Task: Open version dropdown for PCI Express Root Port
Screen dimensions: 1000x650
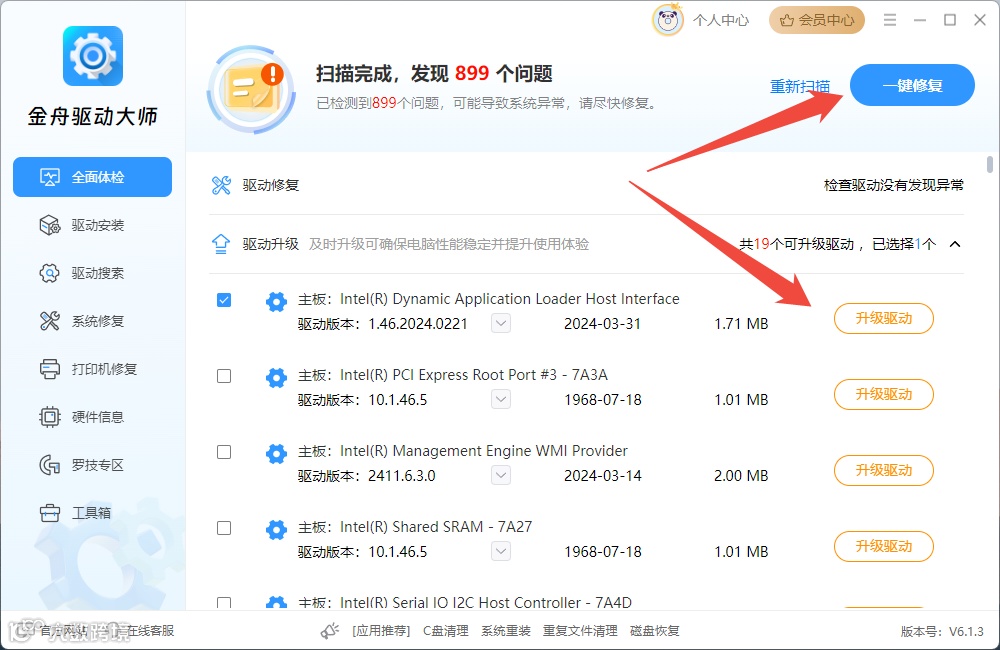Action: click(x=501, y=399)
